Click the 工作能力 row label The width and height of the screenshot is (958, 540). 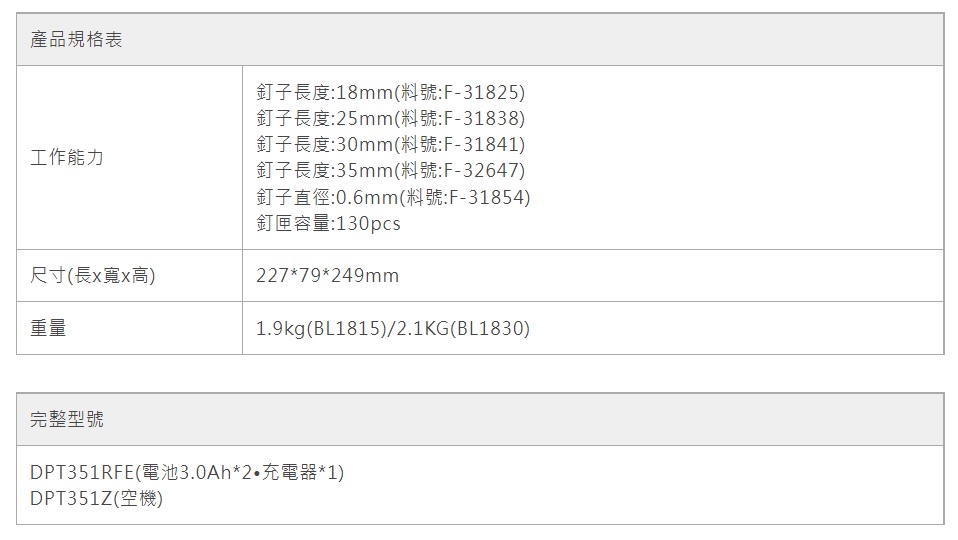tap(67, 158)
